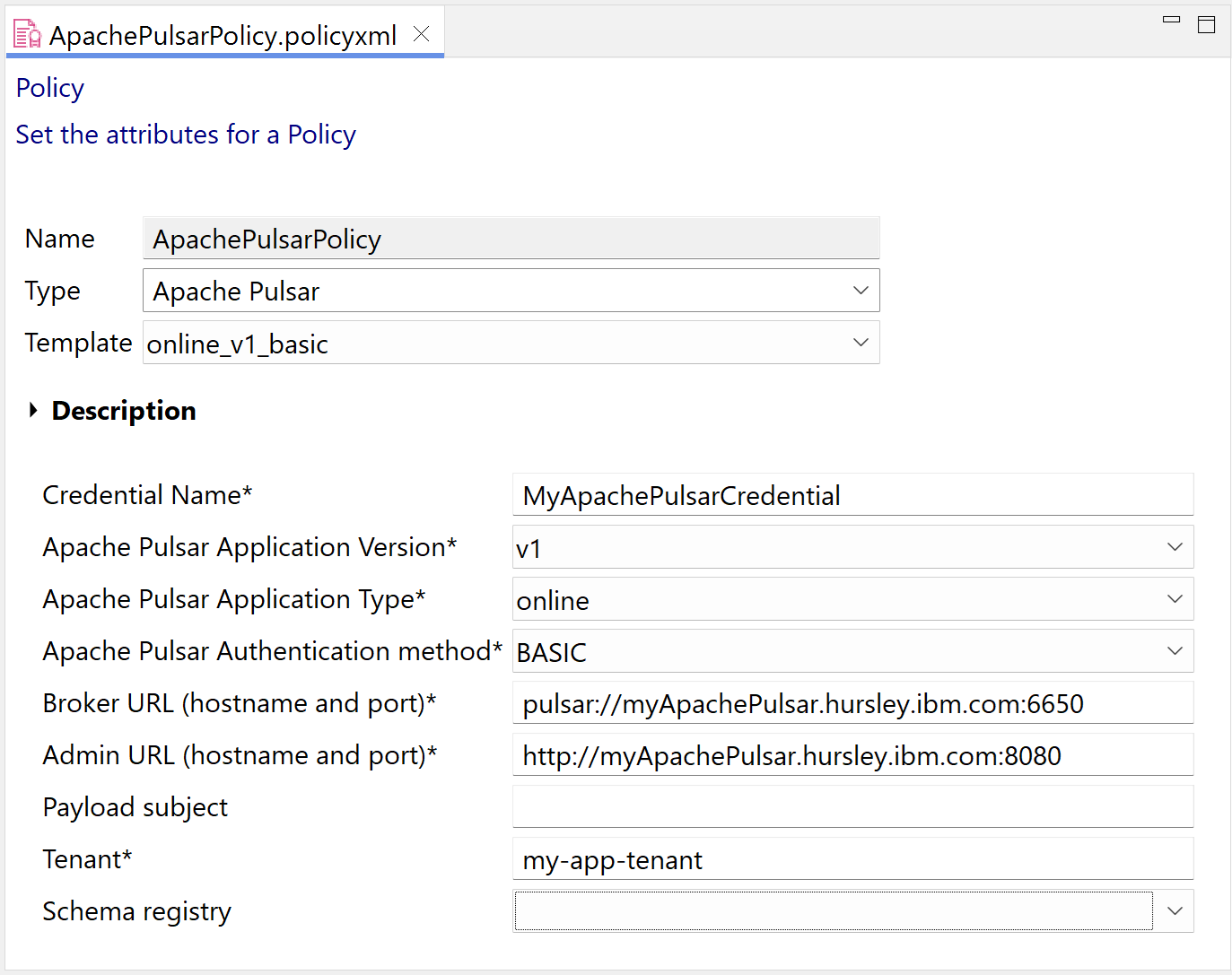Viewport: 1232px width, 975px height.
Task: Click the "Broker URL (hostname and port)*" label
Action: (x=240, y=703)
